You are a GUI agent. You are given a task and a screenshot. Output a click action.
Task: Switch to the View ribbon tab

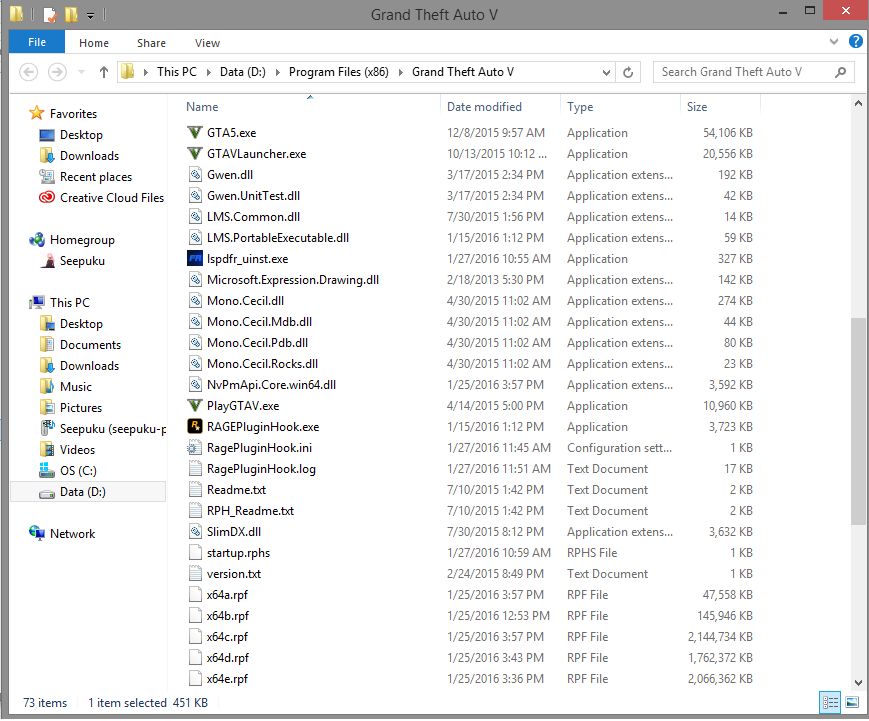tap(207, 42)
